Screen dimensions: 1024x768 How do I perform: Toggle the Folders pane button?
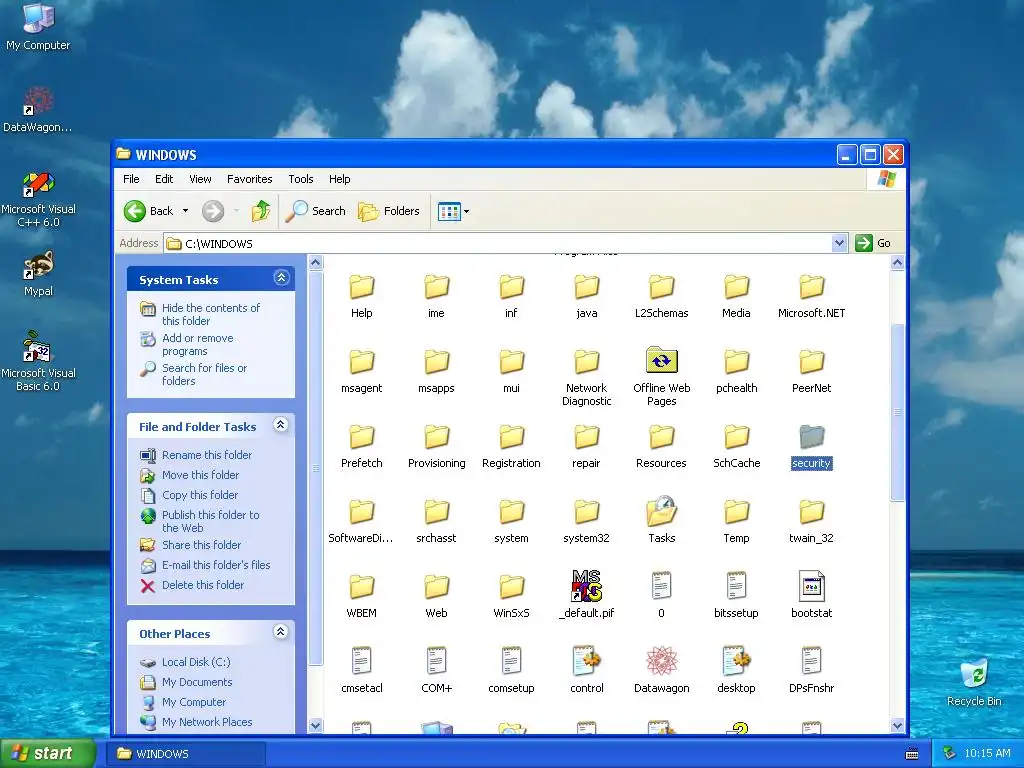(x=389, y=211)
